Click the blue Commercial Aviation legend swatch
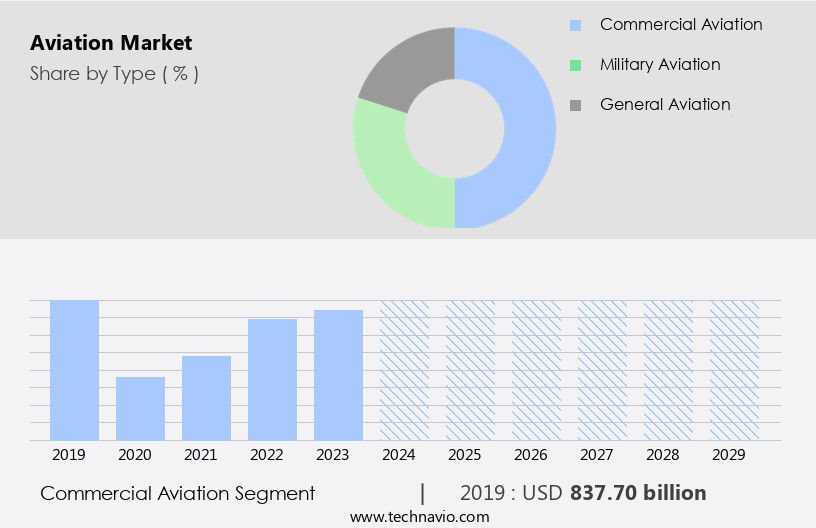 click(x=575, y=25)
